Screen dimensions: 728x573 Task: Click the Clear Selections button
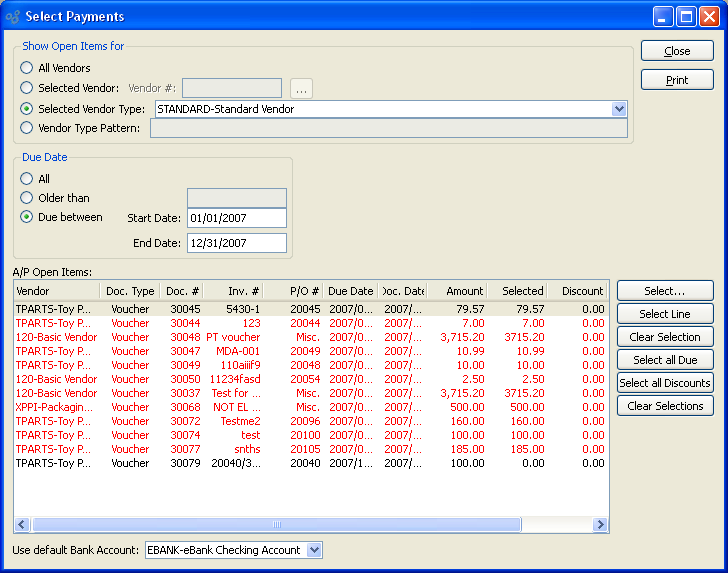tap(665, 406)
